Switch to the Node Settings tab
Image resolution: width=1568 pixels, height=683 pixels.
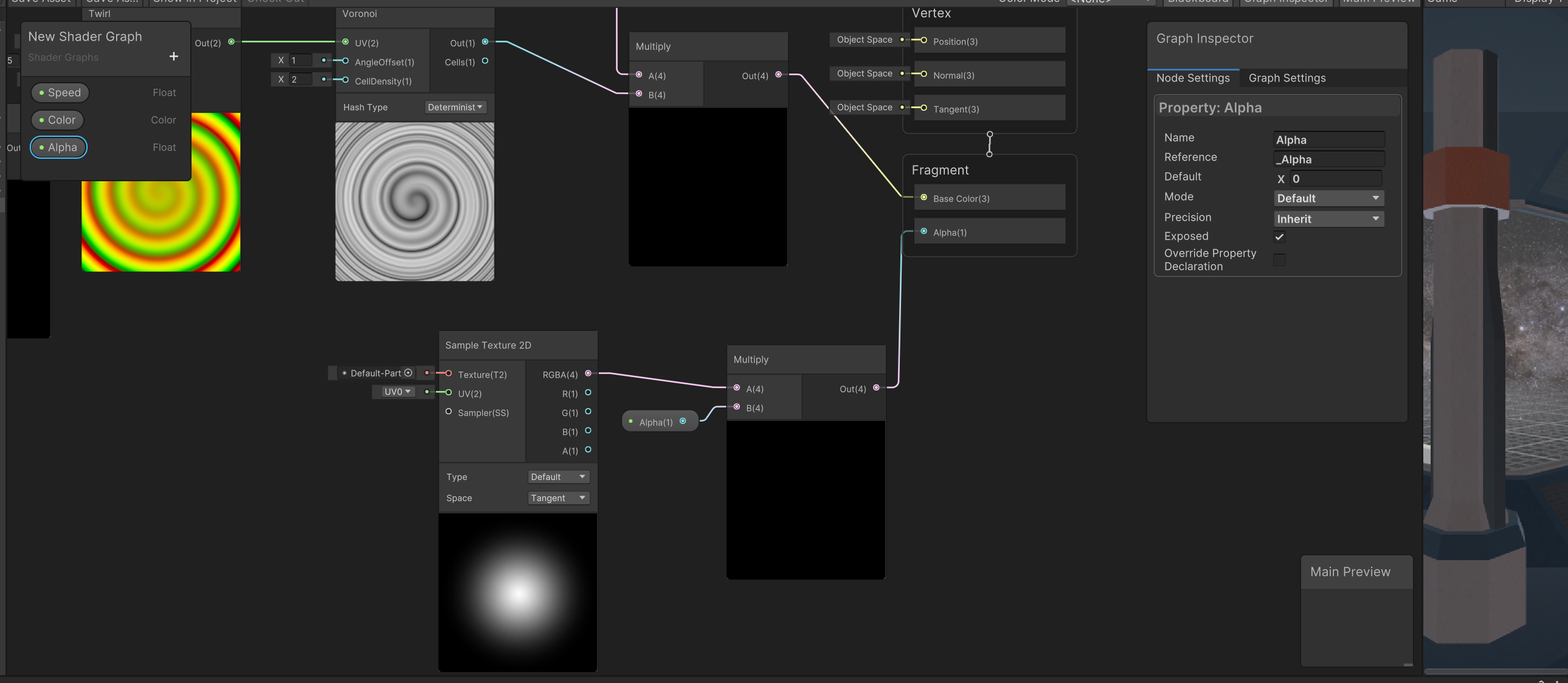point(1192,78)
